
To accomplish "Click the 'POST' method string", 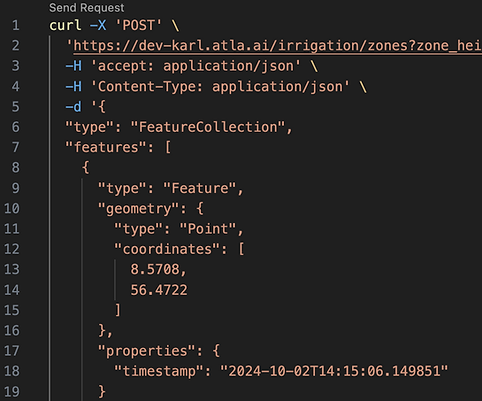I will click(x=138, y=25).
